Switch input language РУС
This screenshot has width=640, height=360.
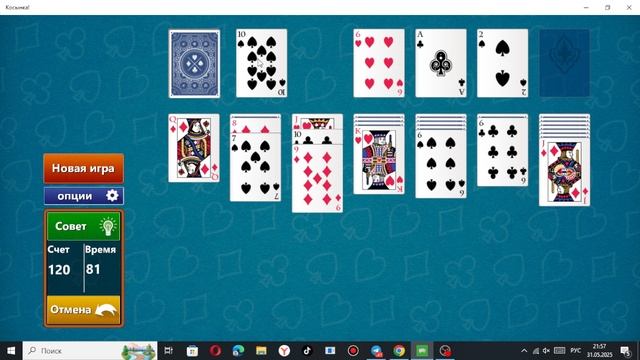click(x=576, y=351)
